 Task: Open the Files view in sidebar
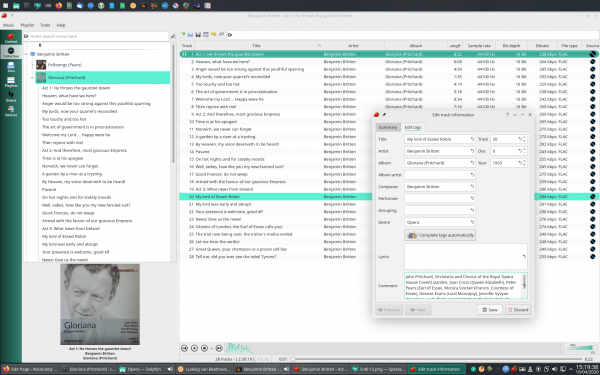[11, 67]
